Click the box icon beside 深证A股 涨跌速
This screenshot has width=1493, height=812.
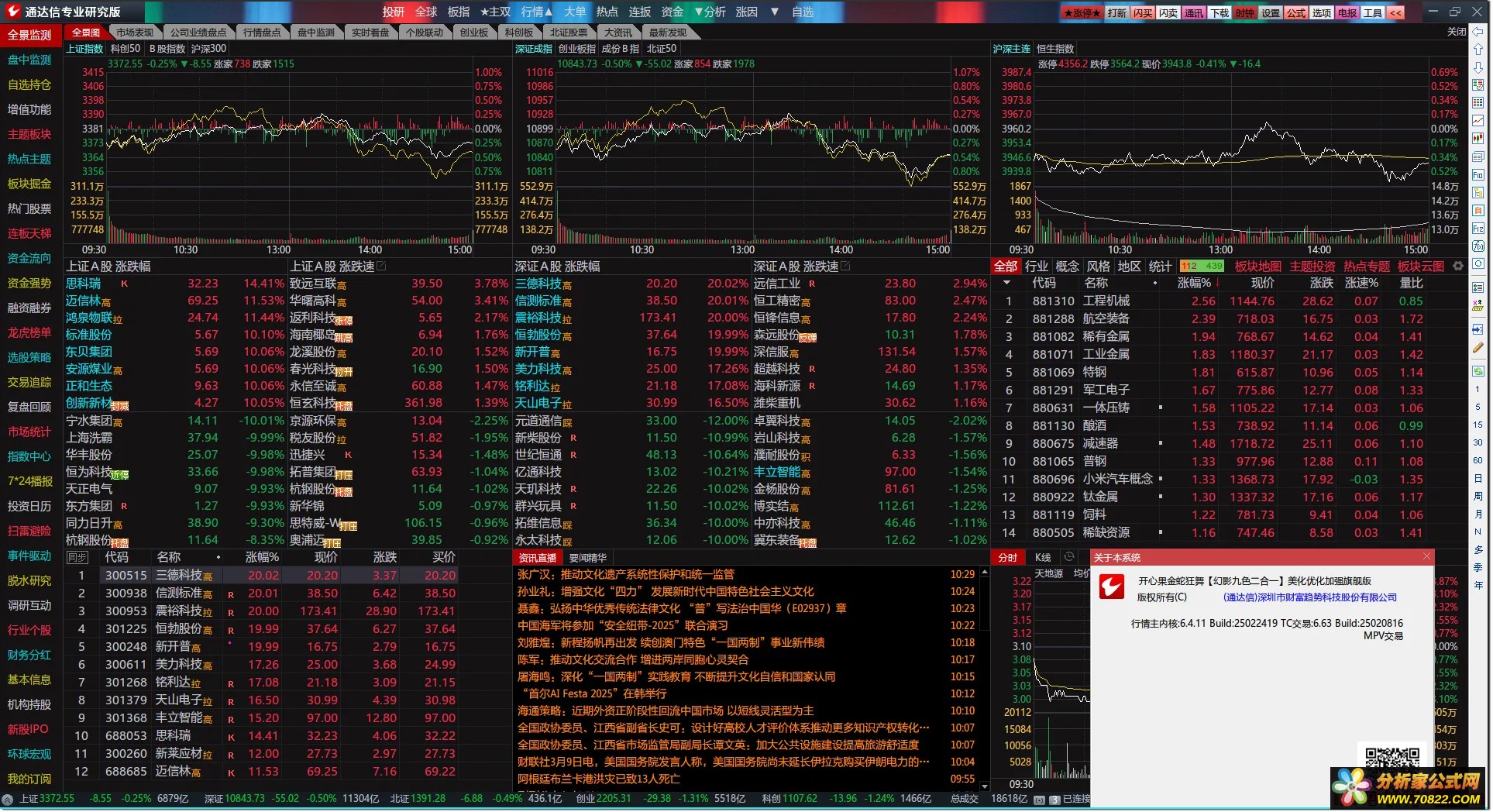845,267
